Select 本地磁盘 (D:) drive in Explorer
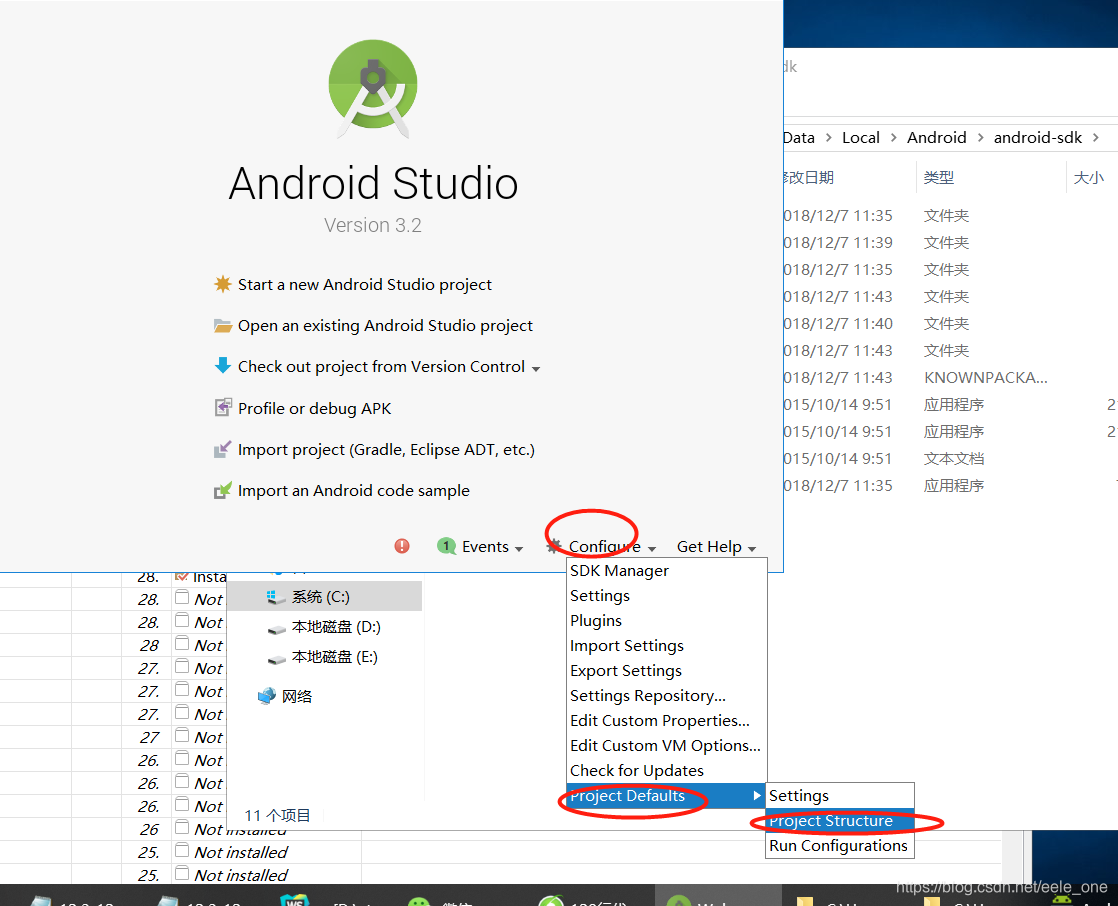 point(324,627)
